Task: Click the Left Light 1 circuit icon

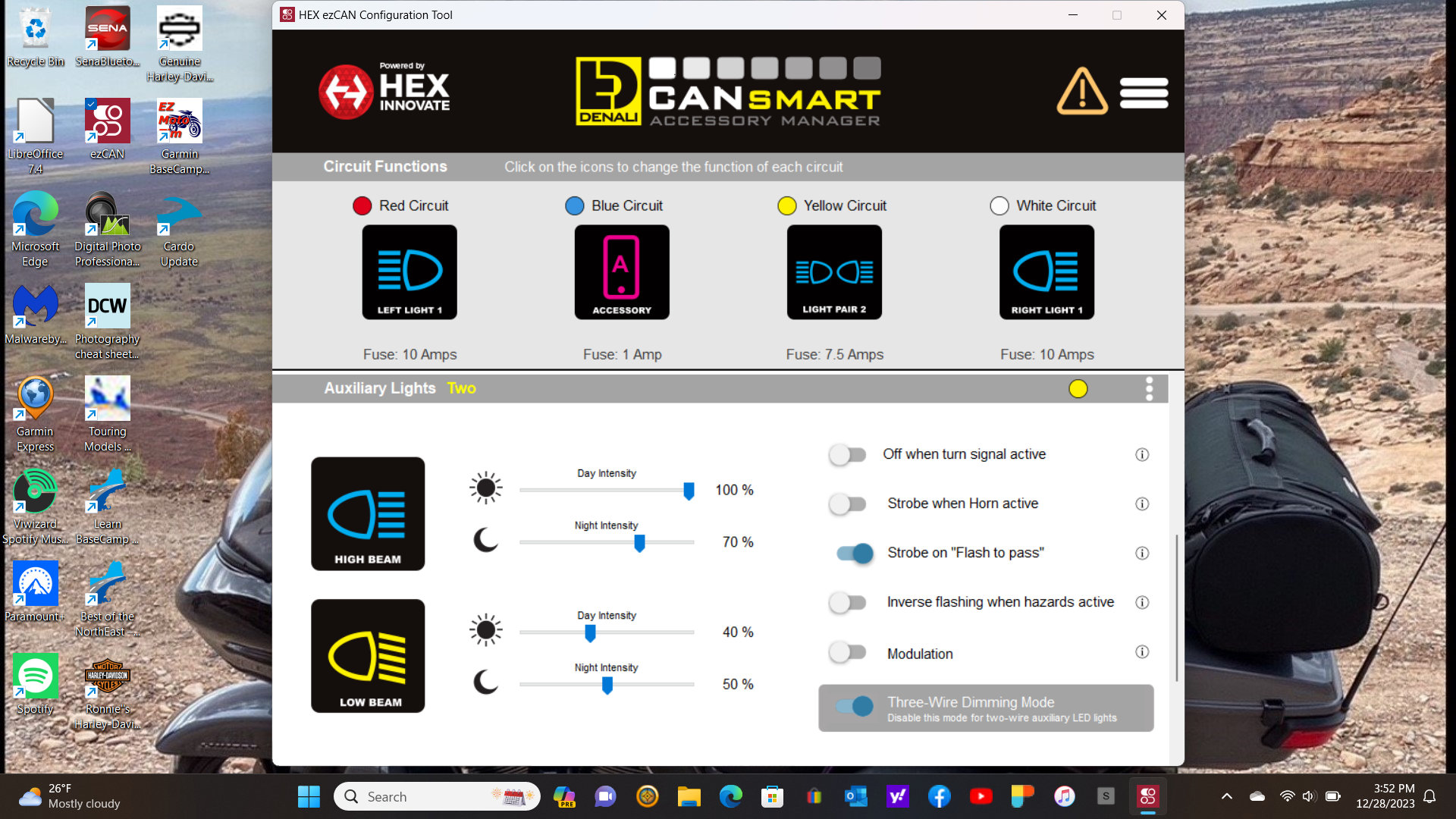Action: pos(409,271)
